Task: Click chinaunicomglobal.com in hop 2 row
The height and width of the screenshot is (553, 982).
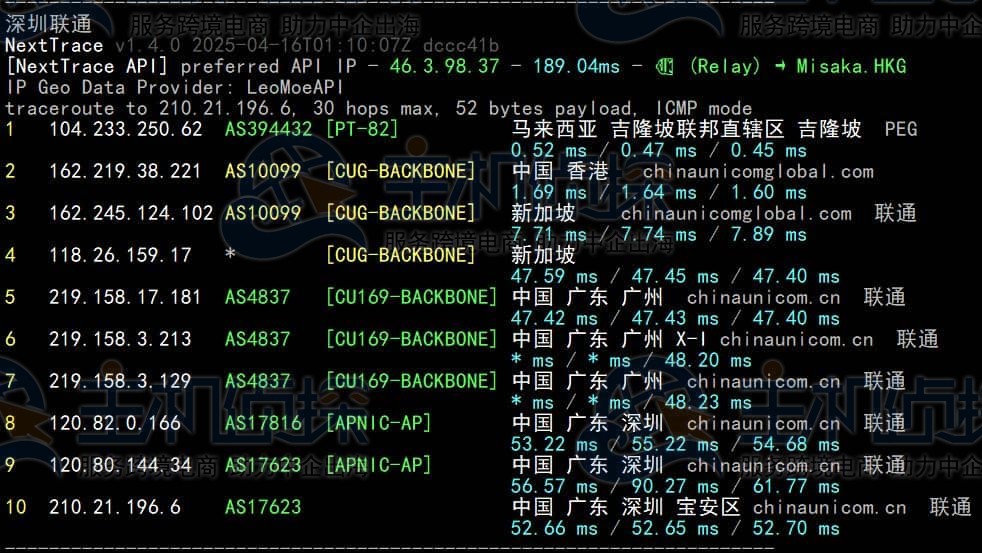Action: (x=758, y=172)
